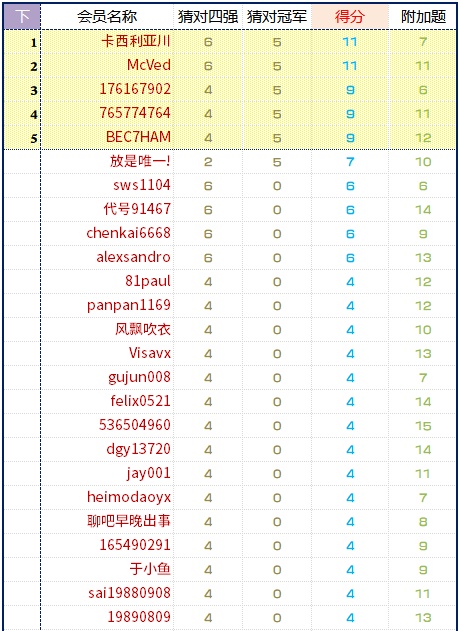Viewport: 460px width, 631px height.
Task: Open member 卡西利亚川 in row 1
Action: [136, 42]
